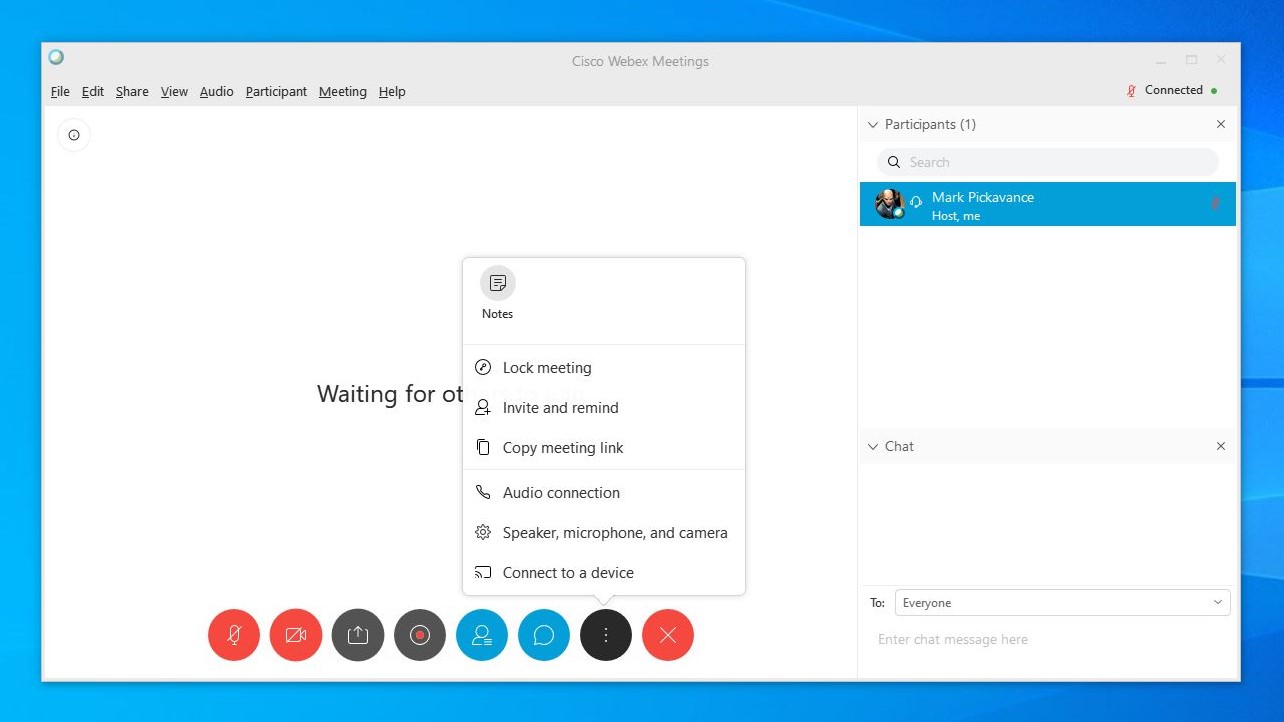The height and width of the screenshot is (722, 1284).
Task: Click the Audio connection phone icon
Action: pyautogui.click(x=483, y=492)
